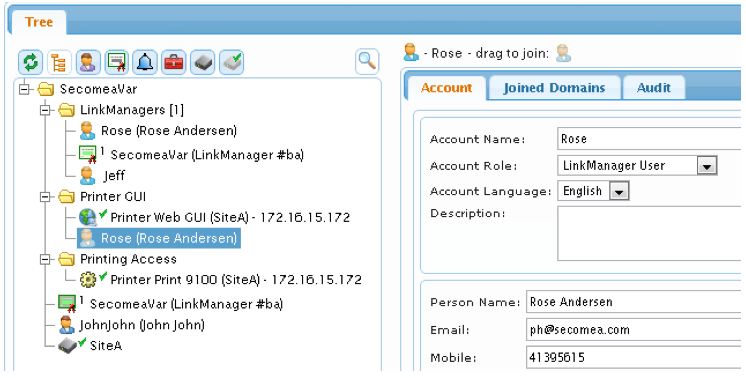Click the gear icon of Printer Print 9100
This screenshot has height=378, width=746.
tap(88, 279)
